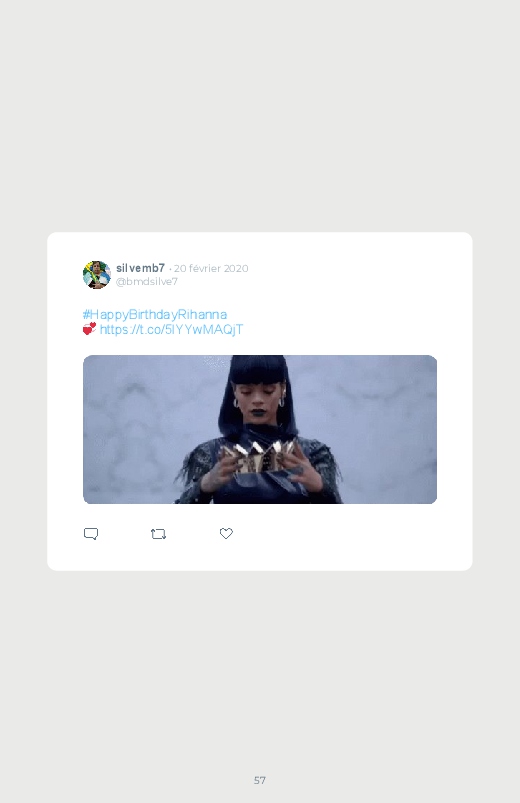
Task: Like the tweet with the heart icon
Action: 226,533
